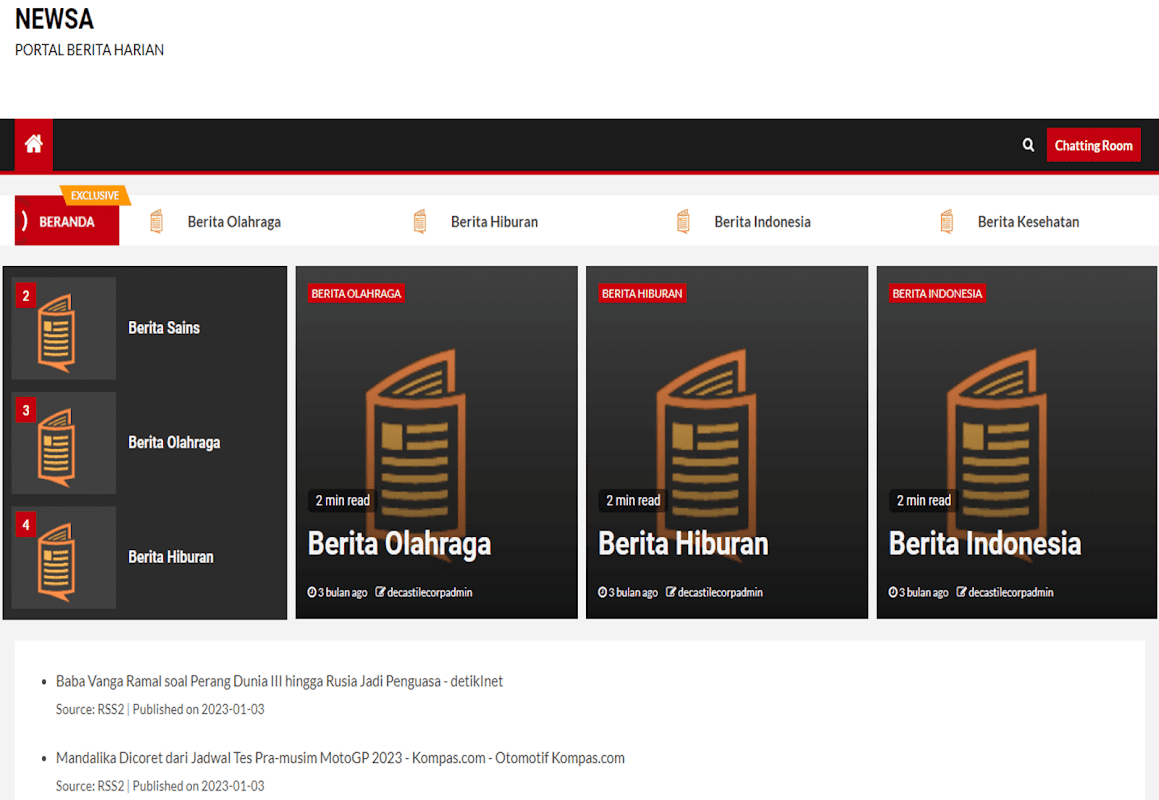Click clock icon on Berita Hiburan card
The height and width of the screenshot is (800, 1159).
pos(602,592)
